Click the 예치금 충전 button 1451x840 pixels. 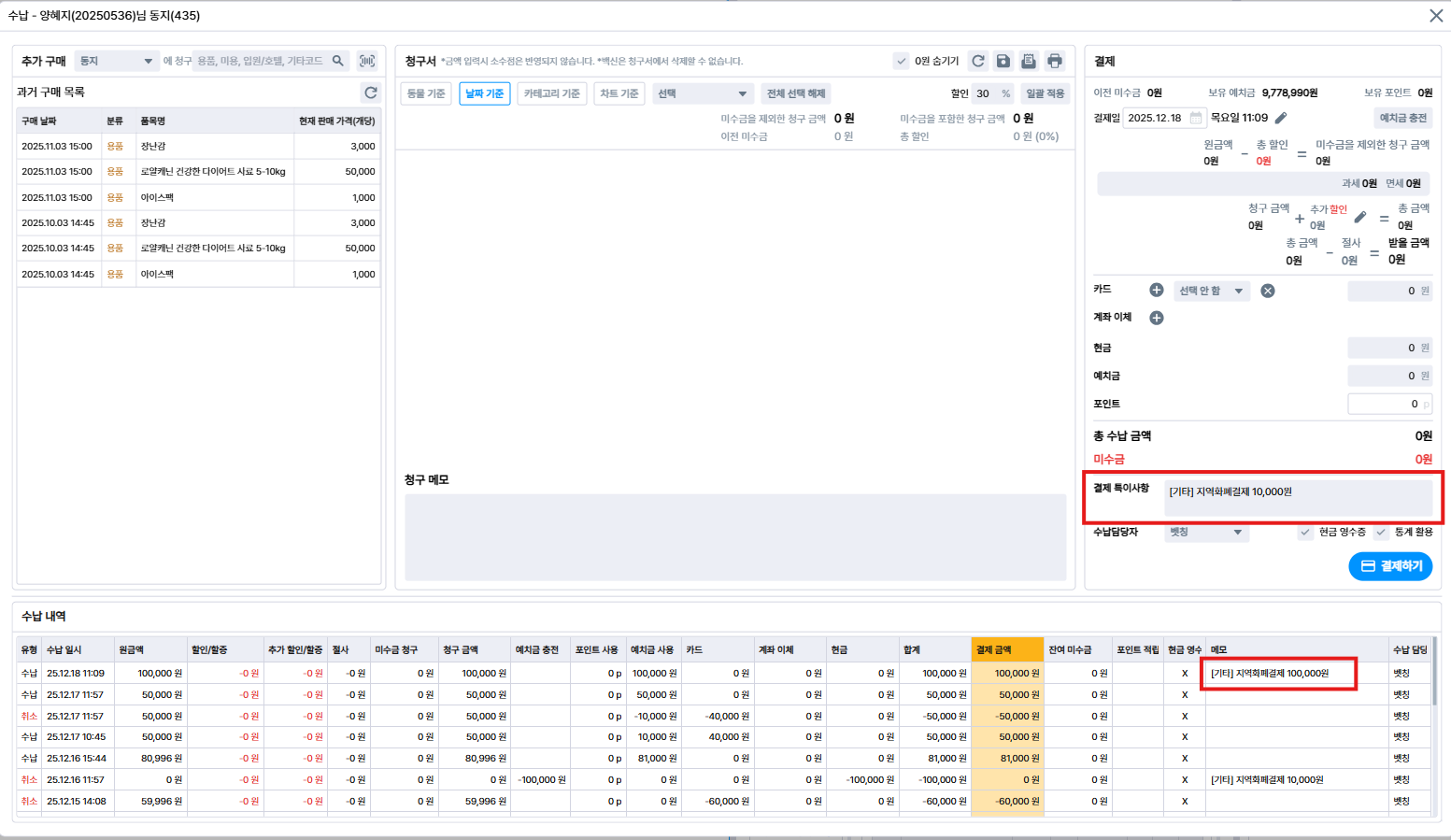[1403, 118]
